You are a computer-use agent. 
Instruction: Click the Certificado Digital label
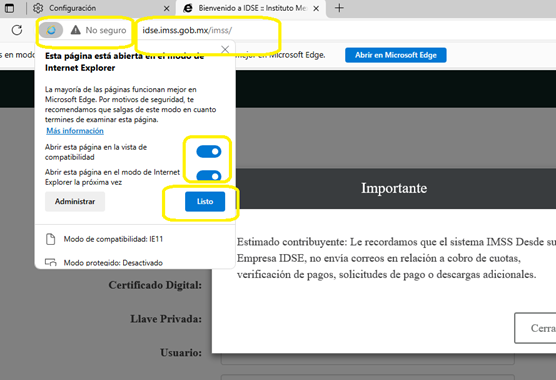click(155, 285)
